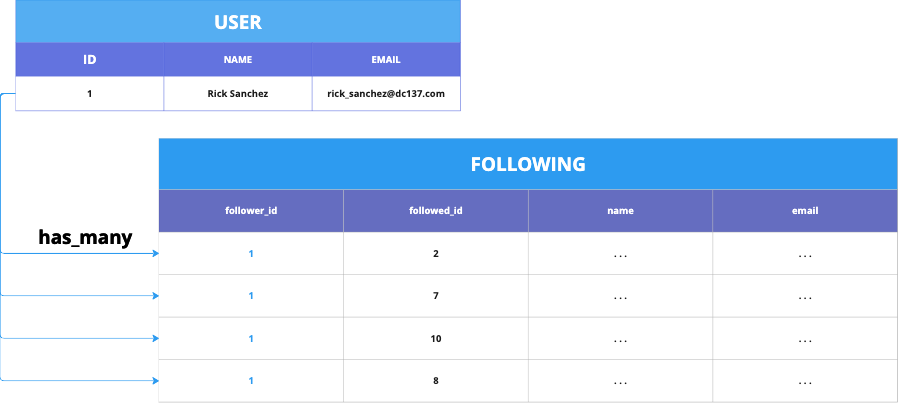Click the has_many relationship label
Screen dimensions: 899x403
[x=85, y=237]
